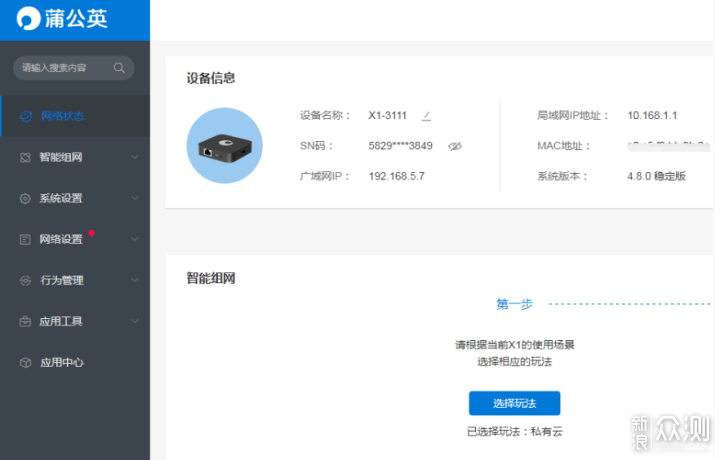The width and height of the screenshot is (720, 460).
Task: Click the 已选择玩法：私有云 text
Action: click(514, 432)
